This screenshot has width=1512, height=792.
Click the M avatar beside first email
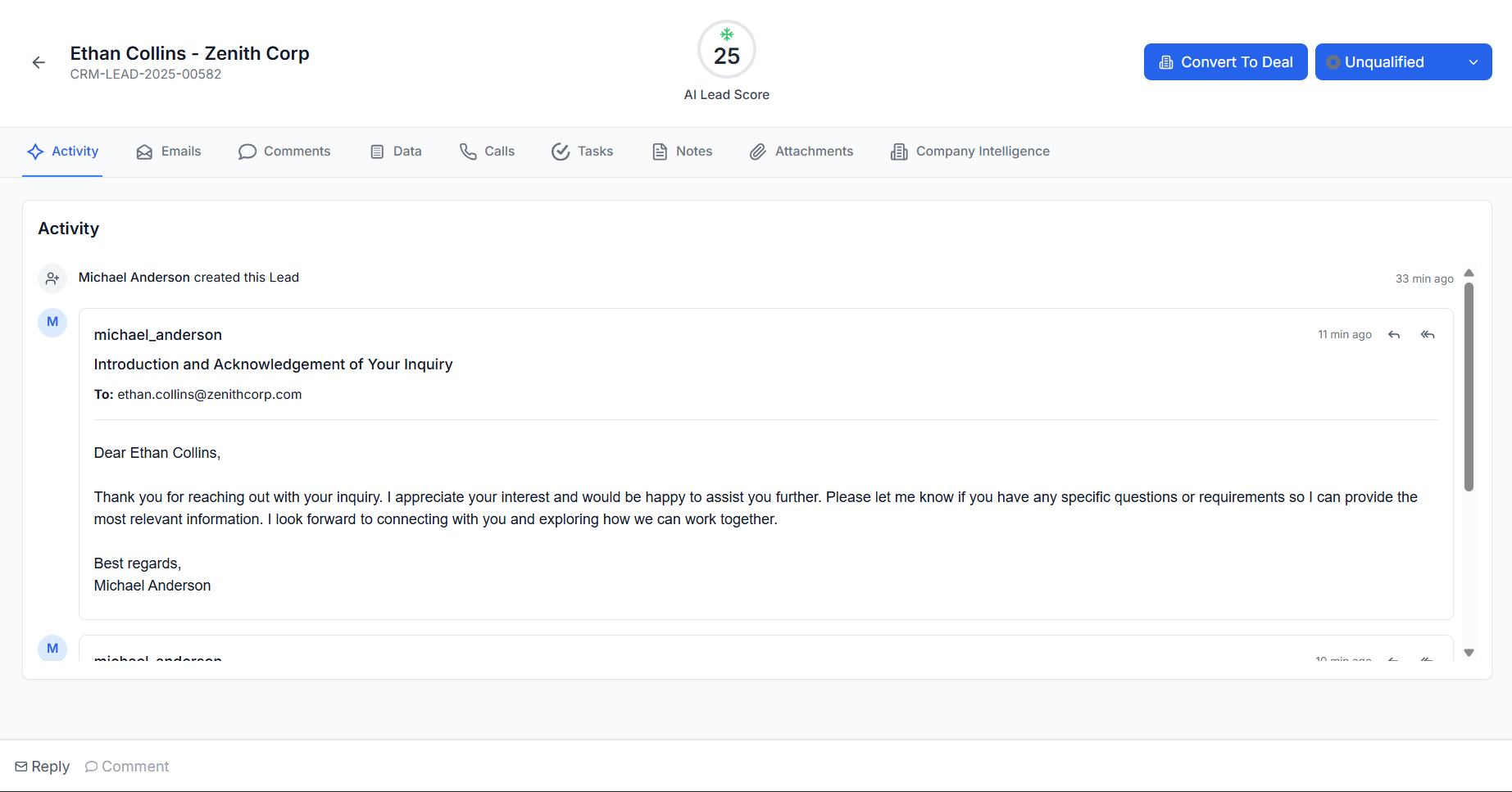[x=52, y=322]
